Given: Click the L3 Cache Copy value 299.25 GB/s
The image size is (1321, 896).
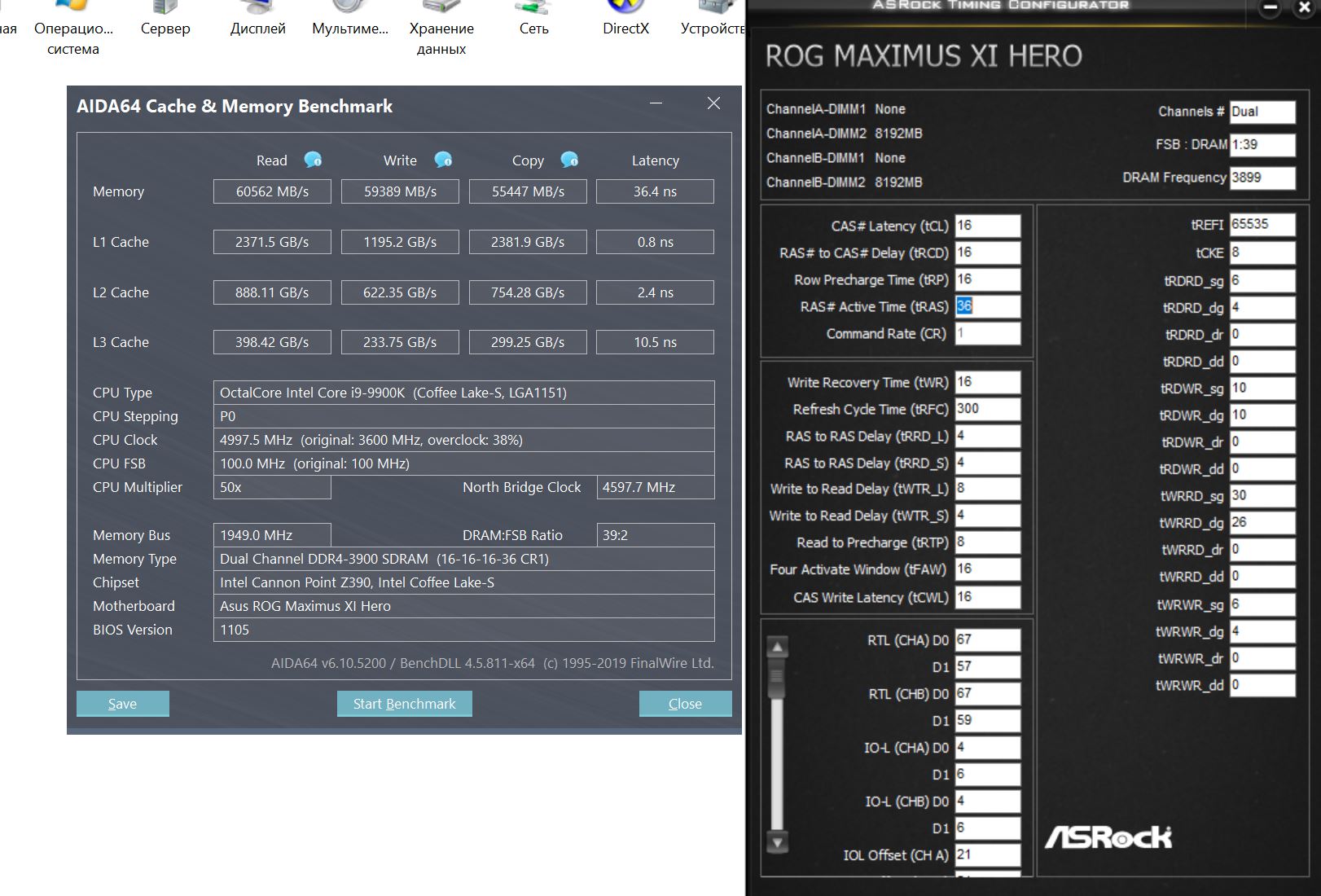Looking at the screenshot, I should [528, 342].
